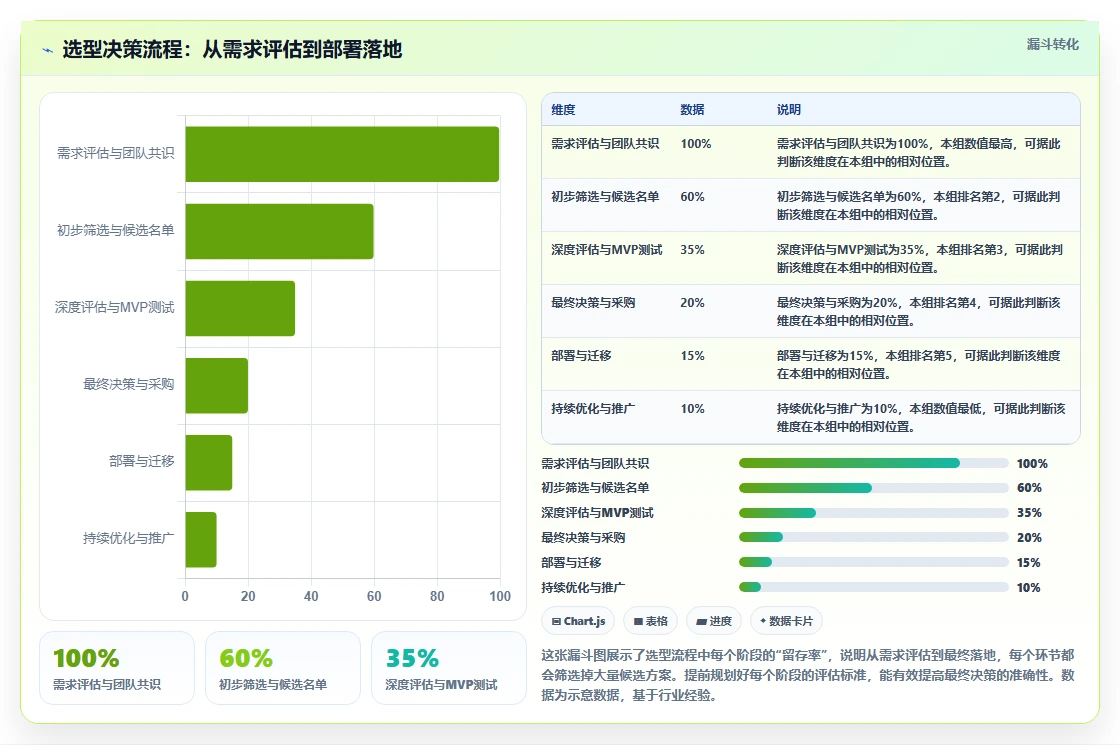Click the 20% value in the table
Image resolution: width=1120 pixels, height=745 pixels.
point(692,302)
